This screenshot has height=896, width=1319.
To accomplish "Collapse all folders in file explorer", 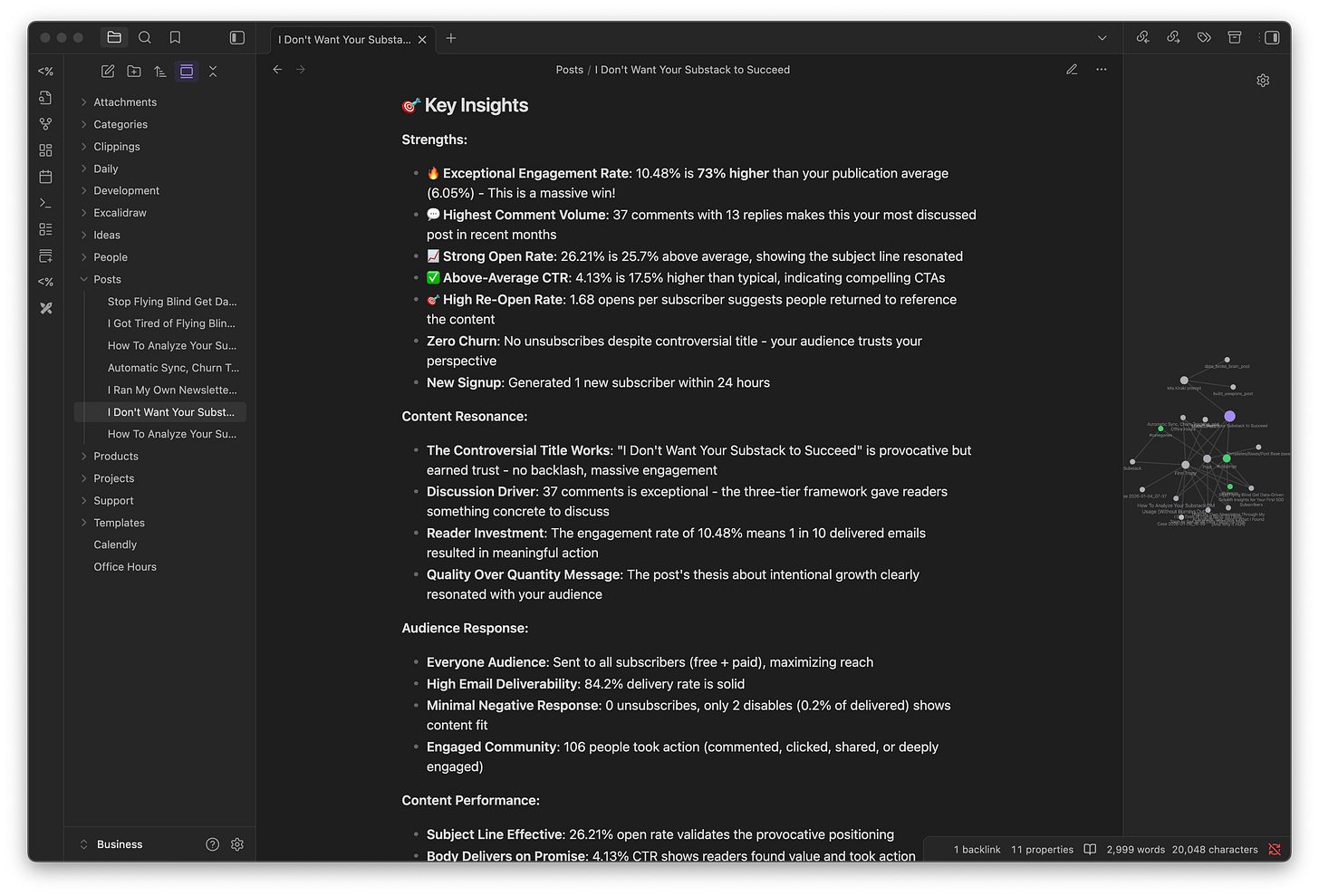I will (x=213, y=72).
